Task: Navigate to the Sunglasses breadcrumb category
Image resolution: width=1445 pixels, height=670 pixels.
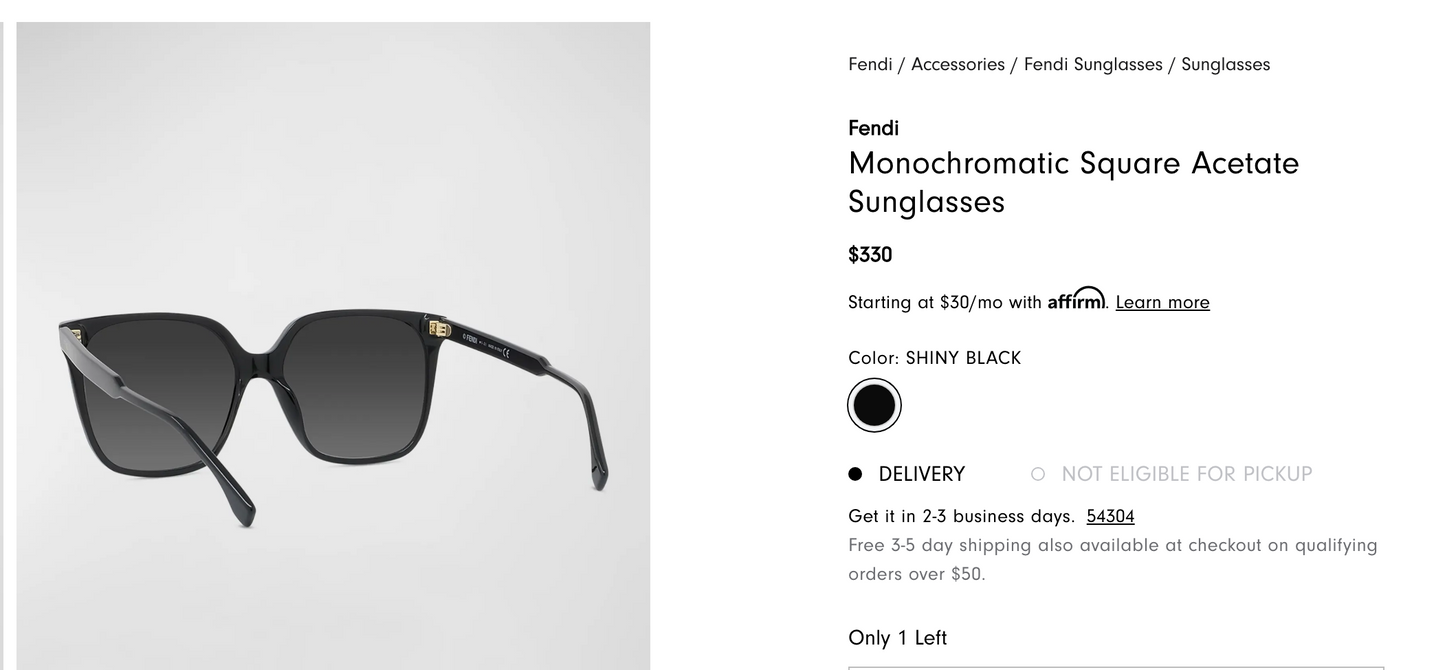Action: (x=1225, y=65)
